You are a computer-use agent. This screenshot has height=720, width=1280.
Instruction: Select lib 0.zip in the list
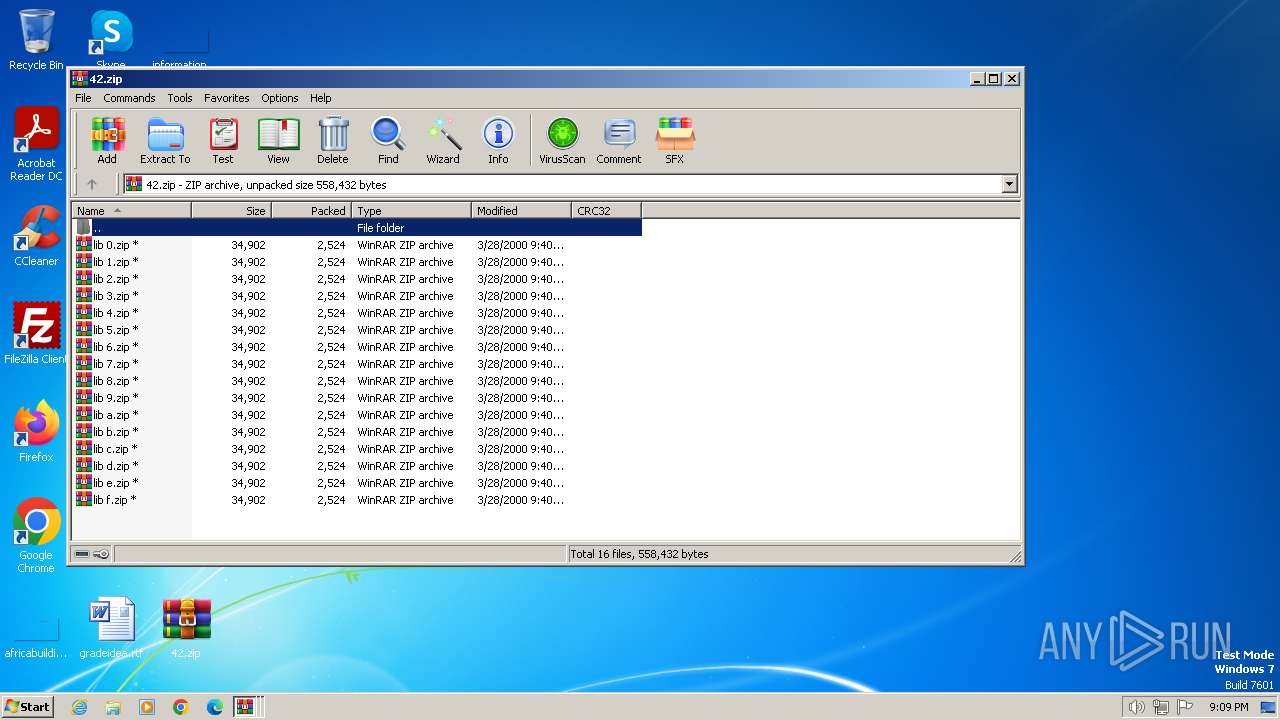pyautogui.click(x=357, y=245)
